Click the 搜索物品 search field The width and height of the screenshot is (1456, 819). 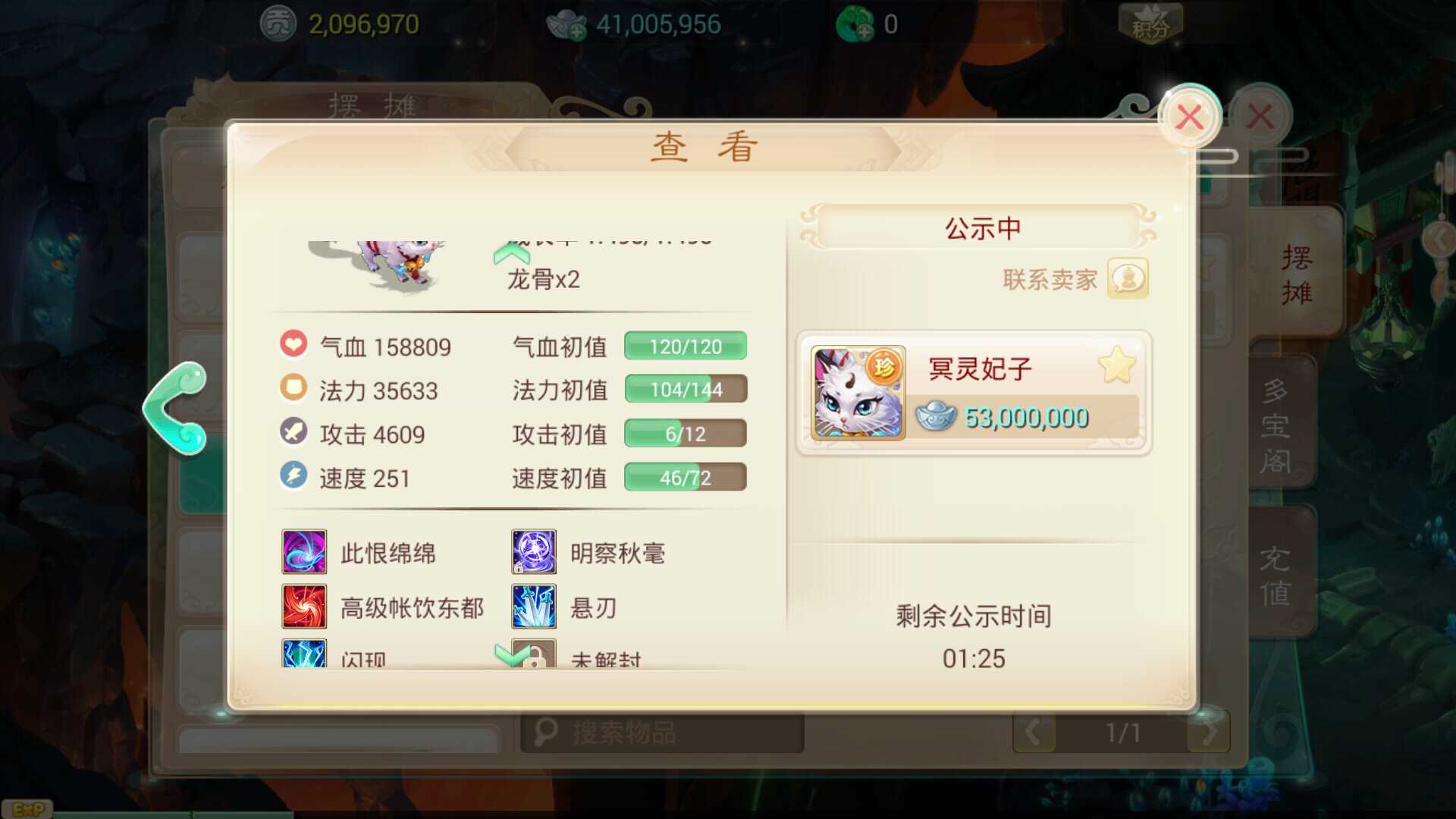(x=662, y=733)
